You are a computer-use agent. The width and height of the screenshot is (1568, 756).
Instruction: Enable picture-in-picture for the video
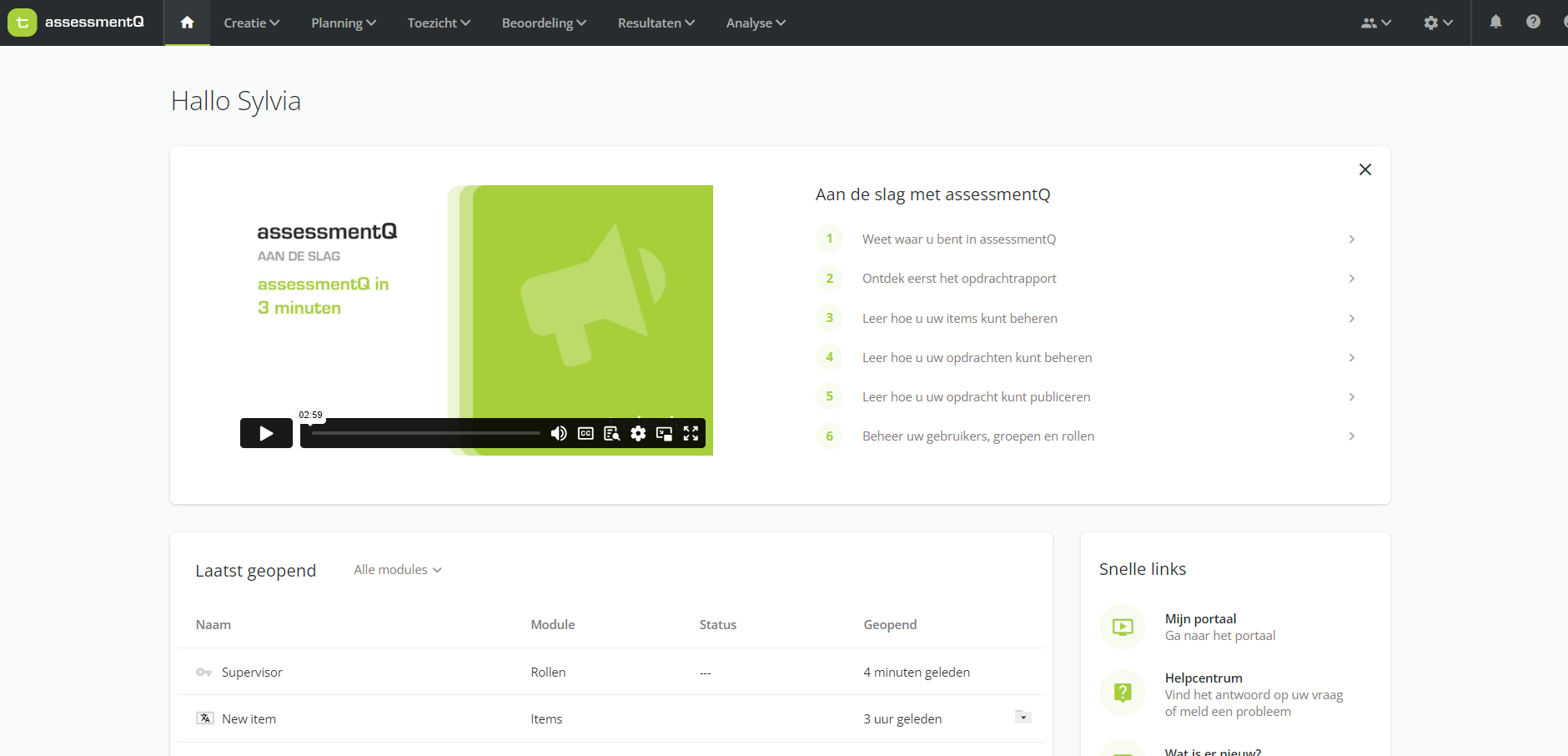[664, 433]
